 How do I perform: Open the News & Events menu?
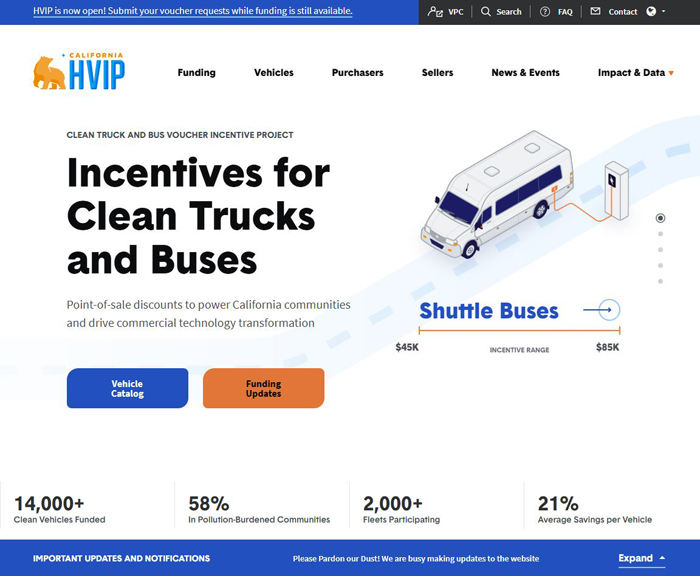[x=525, y=72]
